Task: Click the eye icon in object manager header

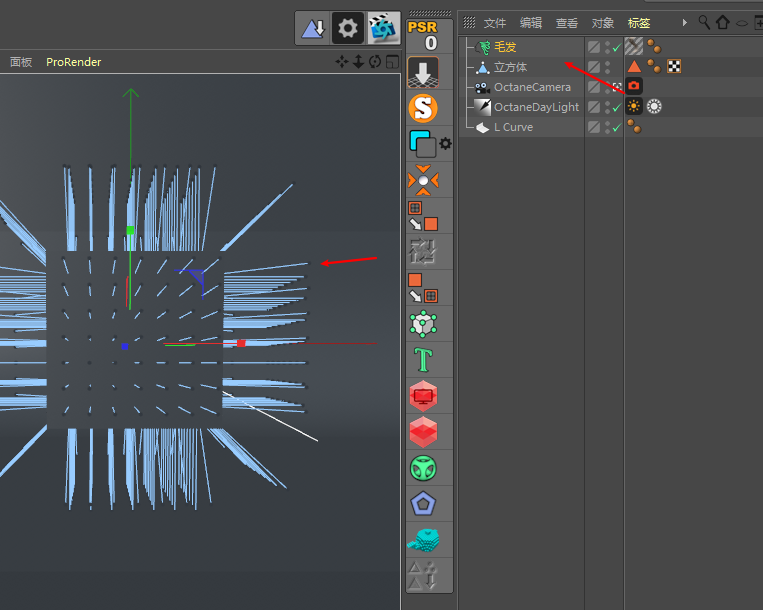Action: (x=742, y=23)
